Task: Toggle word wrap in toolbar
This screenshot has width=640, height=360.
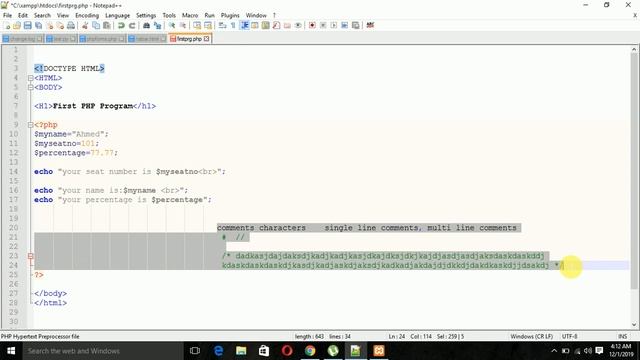Action: [x=222, y=26]
